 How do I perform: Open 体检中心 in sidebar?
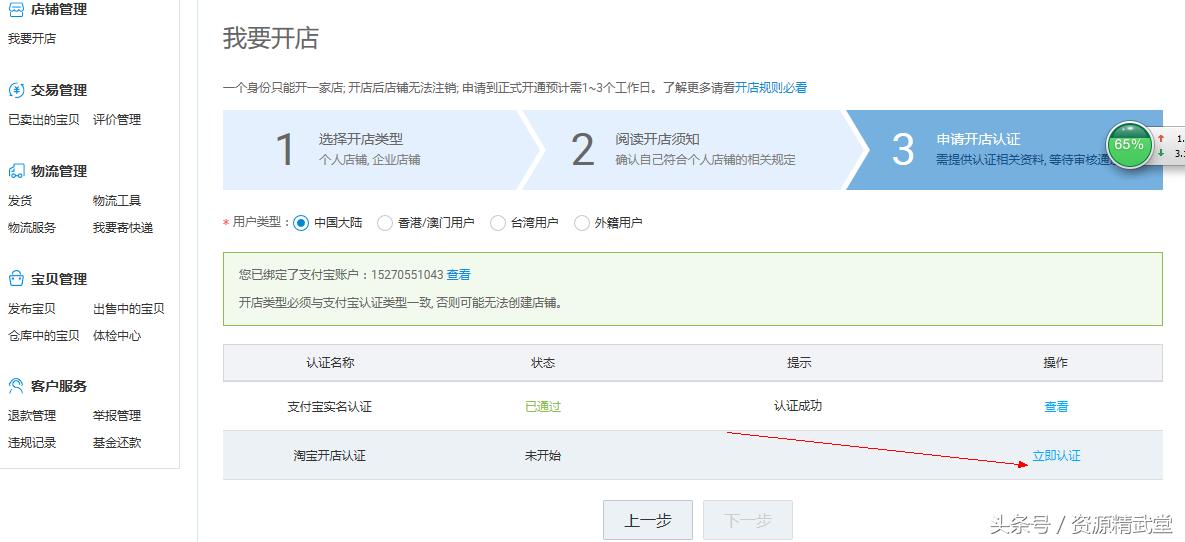117,336
